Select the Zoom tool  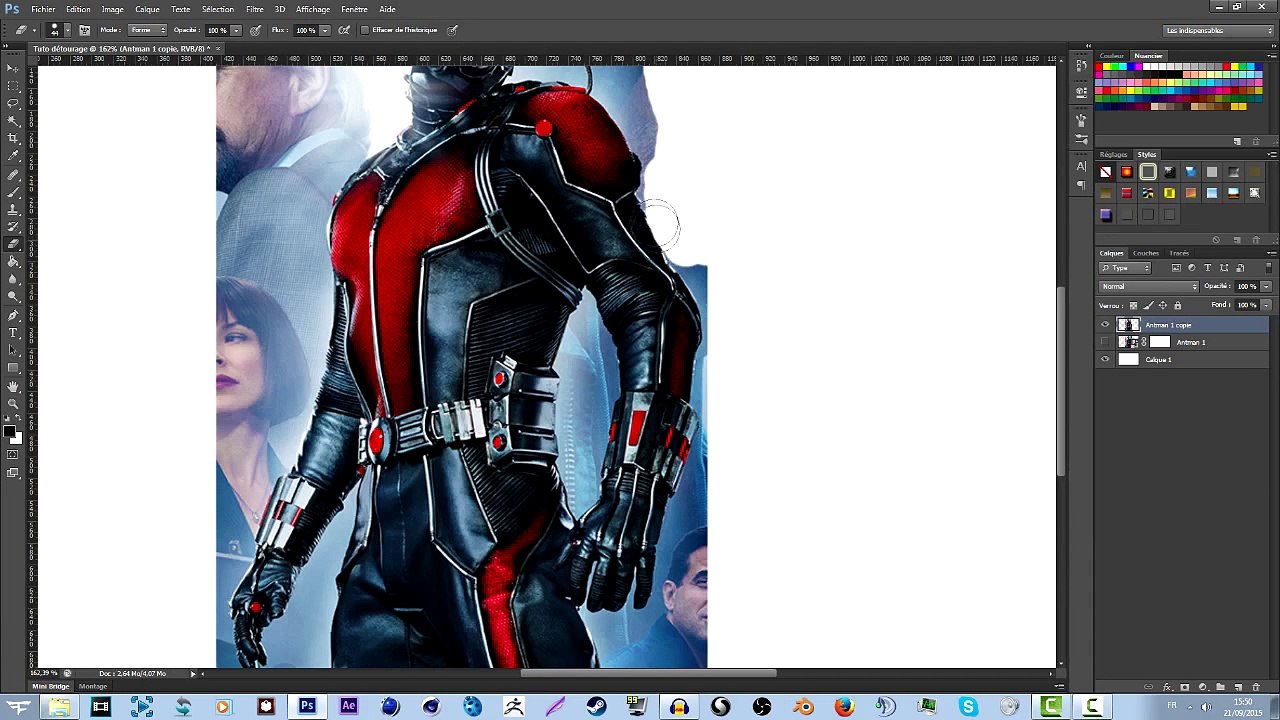(13, 403)
